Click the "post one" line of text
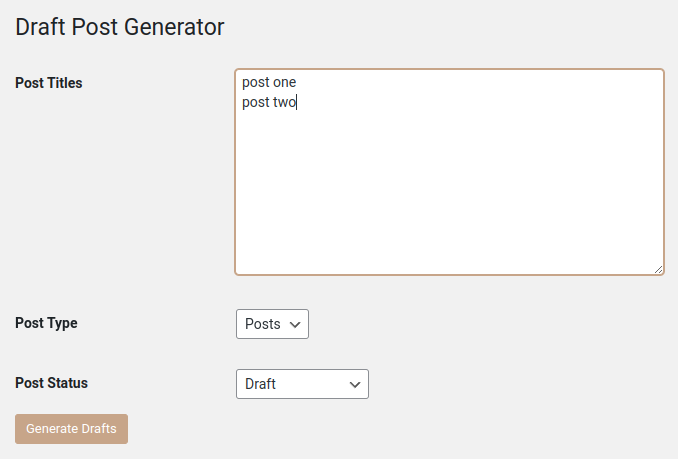Viewport: 678px width, 459px height. coord(269,82)
